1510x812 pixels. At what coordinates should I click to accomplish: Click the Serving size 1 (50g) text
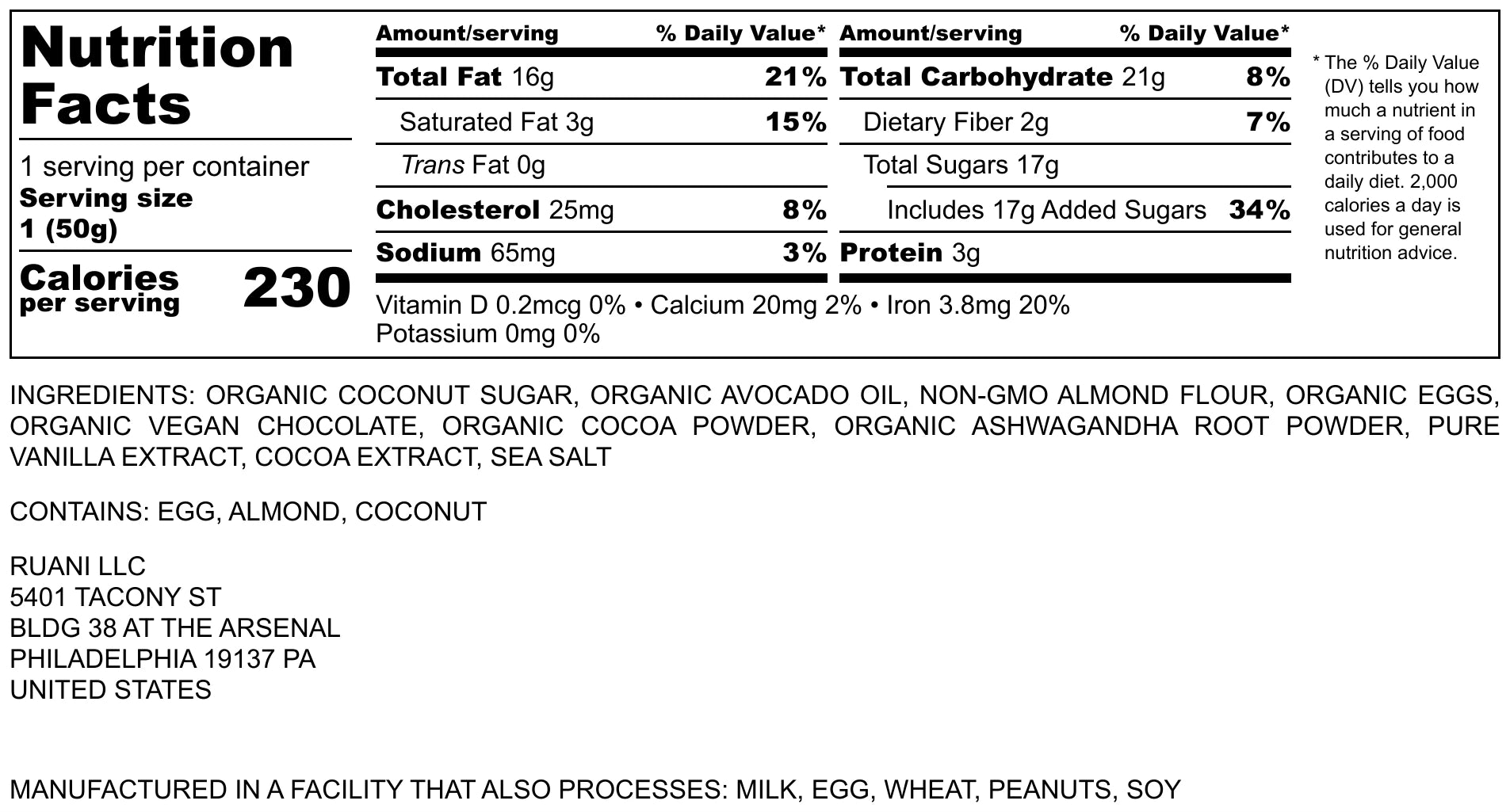click(x=105, y=213)
